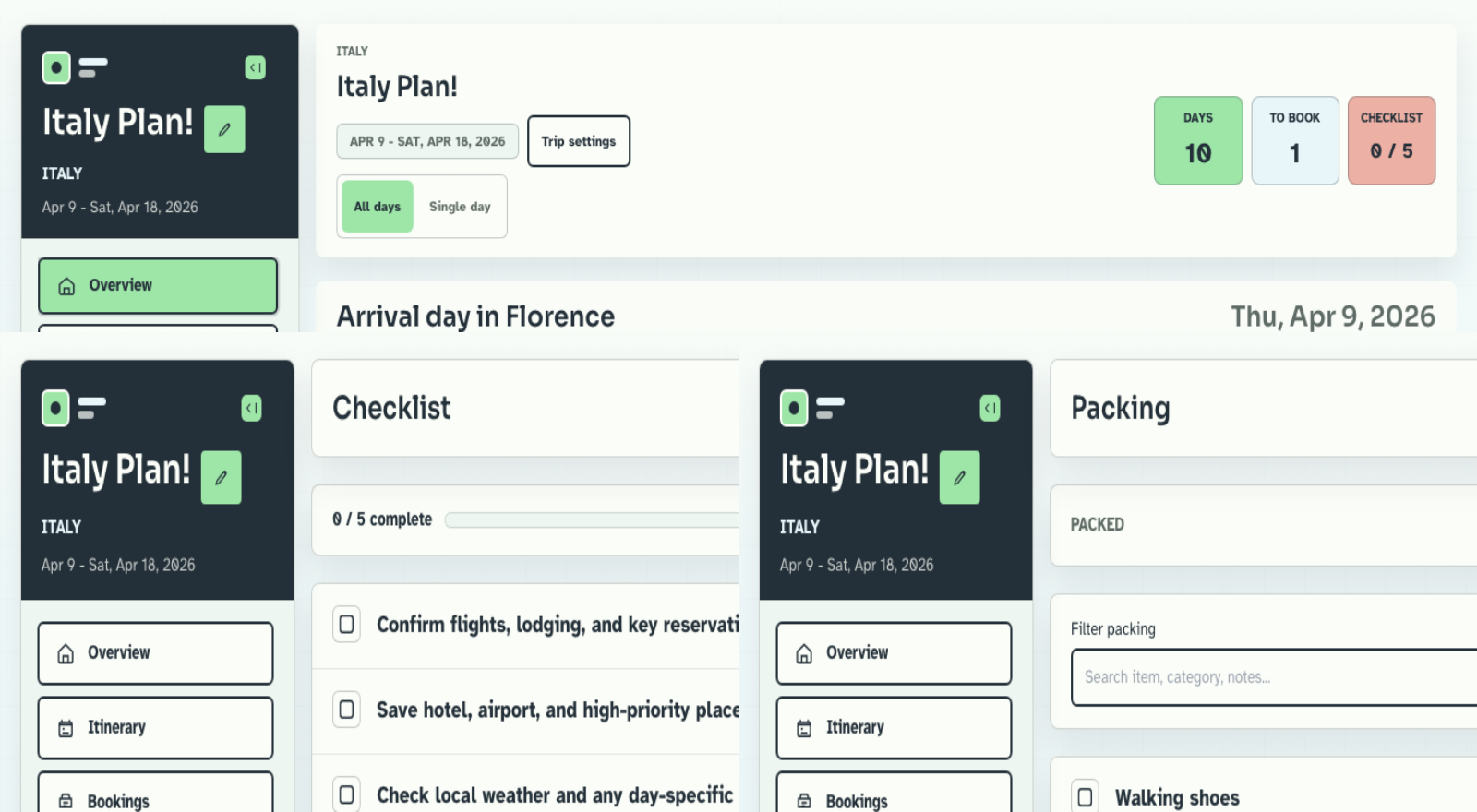Collapse the sidebar using the chevron icon
The width and height of the screenshot is (1477, 812).
coord(256,67)
